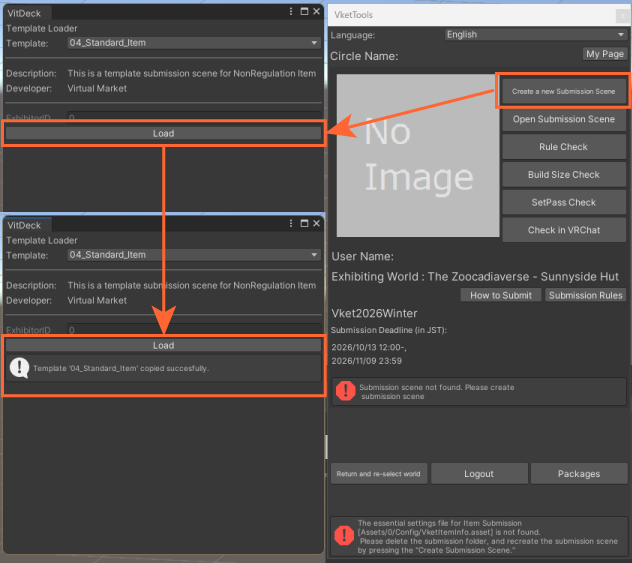Click the info icon beside template copied message
The width and height of the screenshot is (632, 563).
pyautogui.click(x=19, y=368)
